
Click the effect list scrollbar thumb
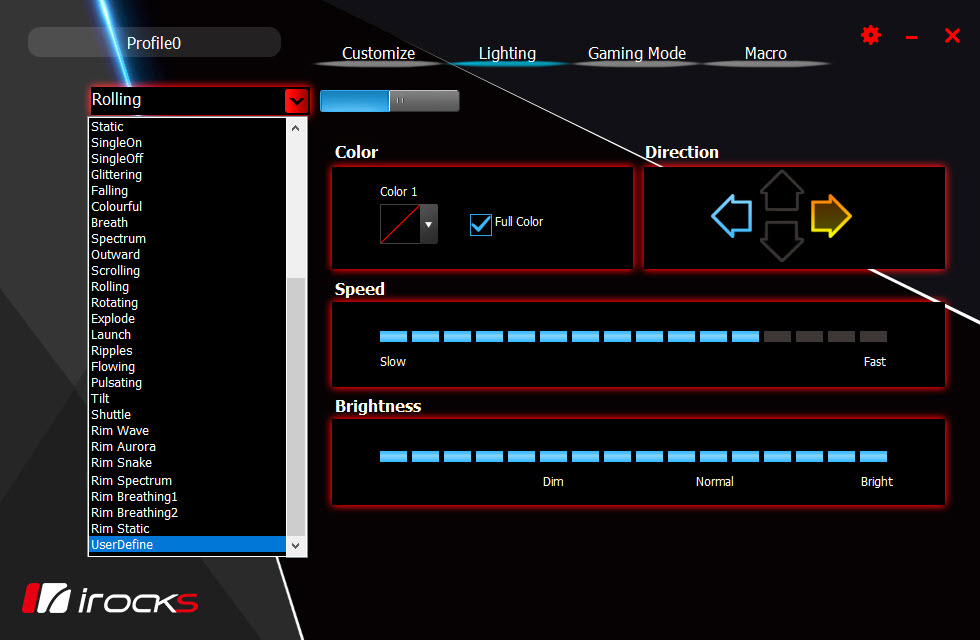click(x=296, y=406)
